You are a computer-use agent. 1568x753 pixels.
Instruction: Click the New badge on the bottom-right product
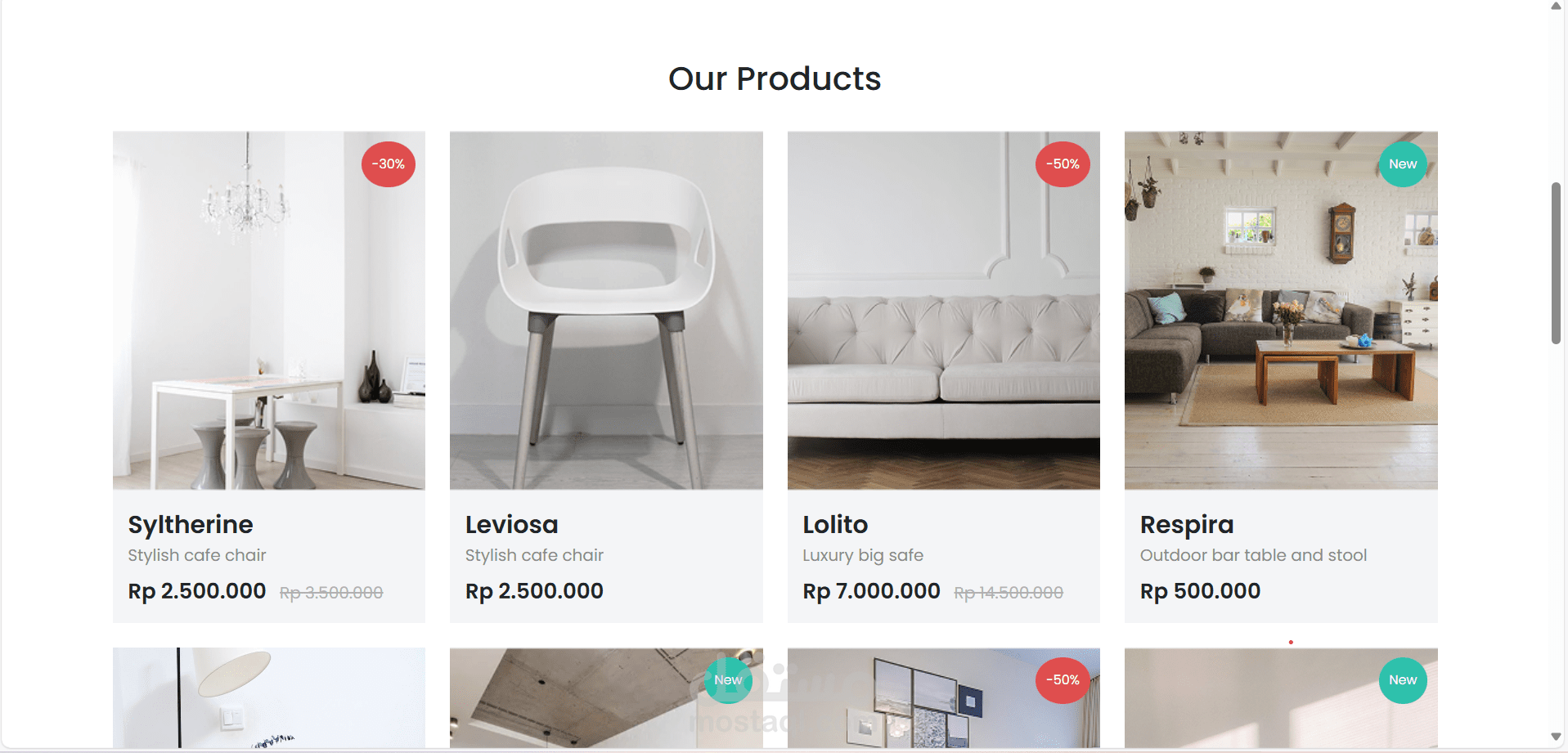[x=1403, y=680]
